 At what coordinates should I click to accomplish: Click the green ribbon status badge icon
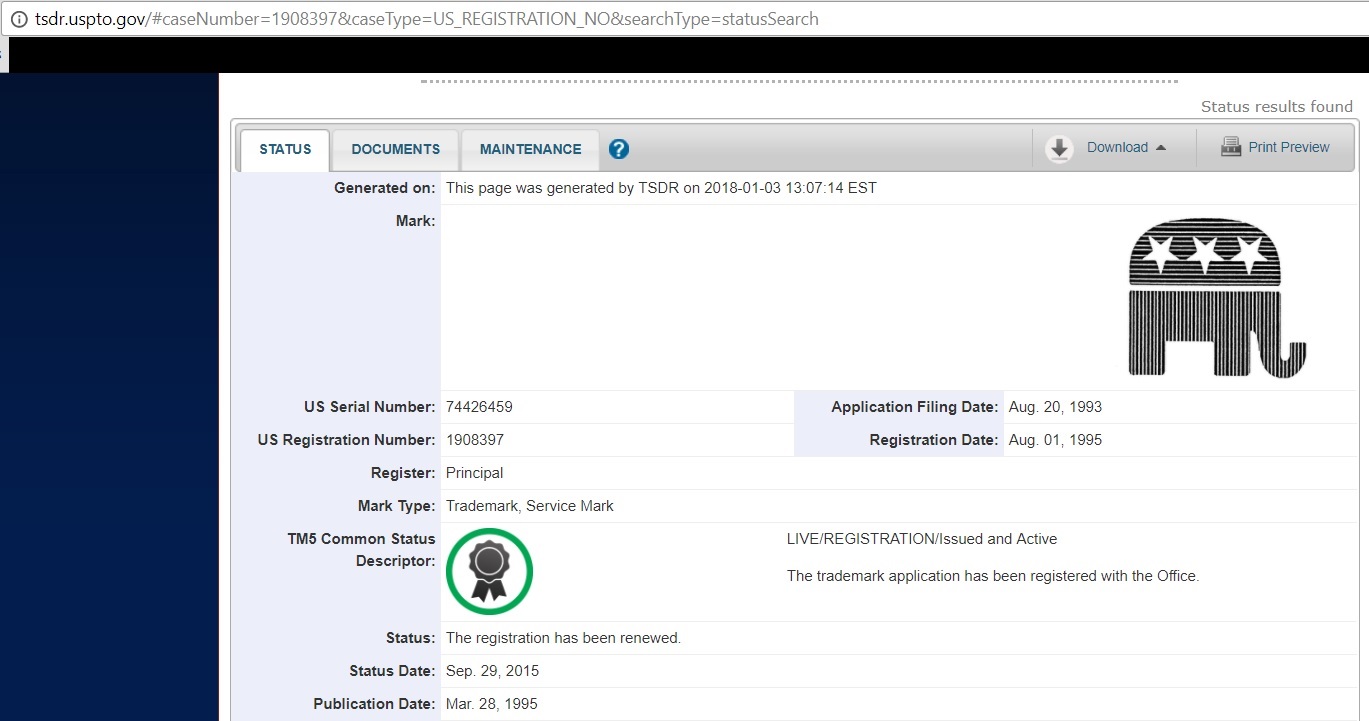click(489, 571)
